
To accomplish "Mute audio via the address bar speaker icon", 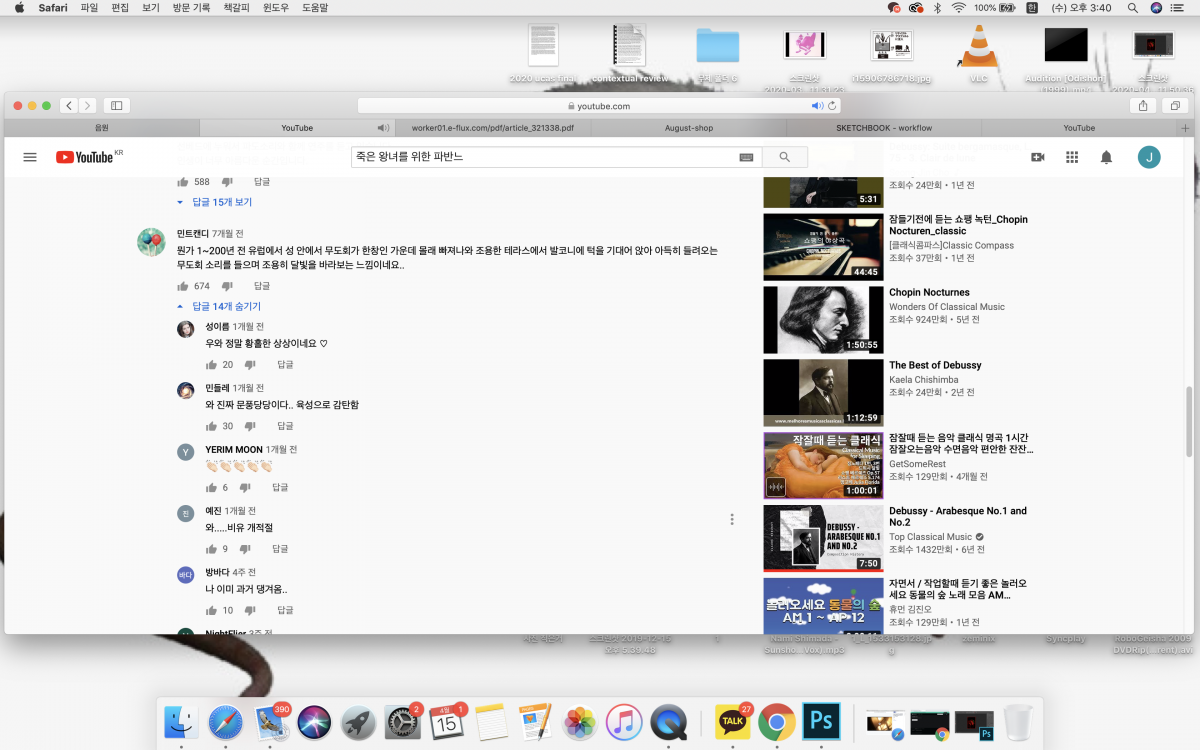I will point(816,106).
